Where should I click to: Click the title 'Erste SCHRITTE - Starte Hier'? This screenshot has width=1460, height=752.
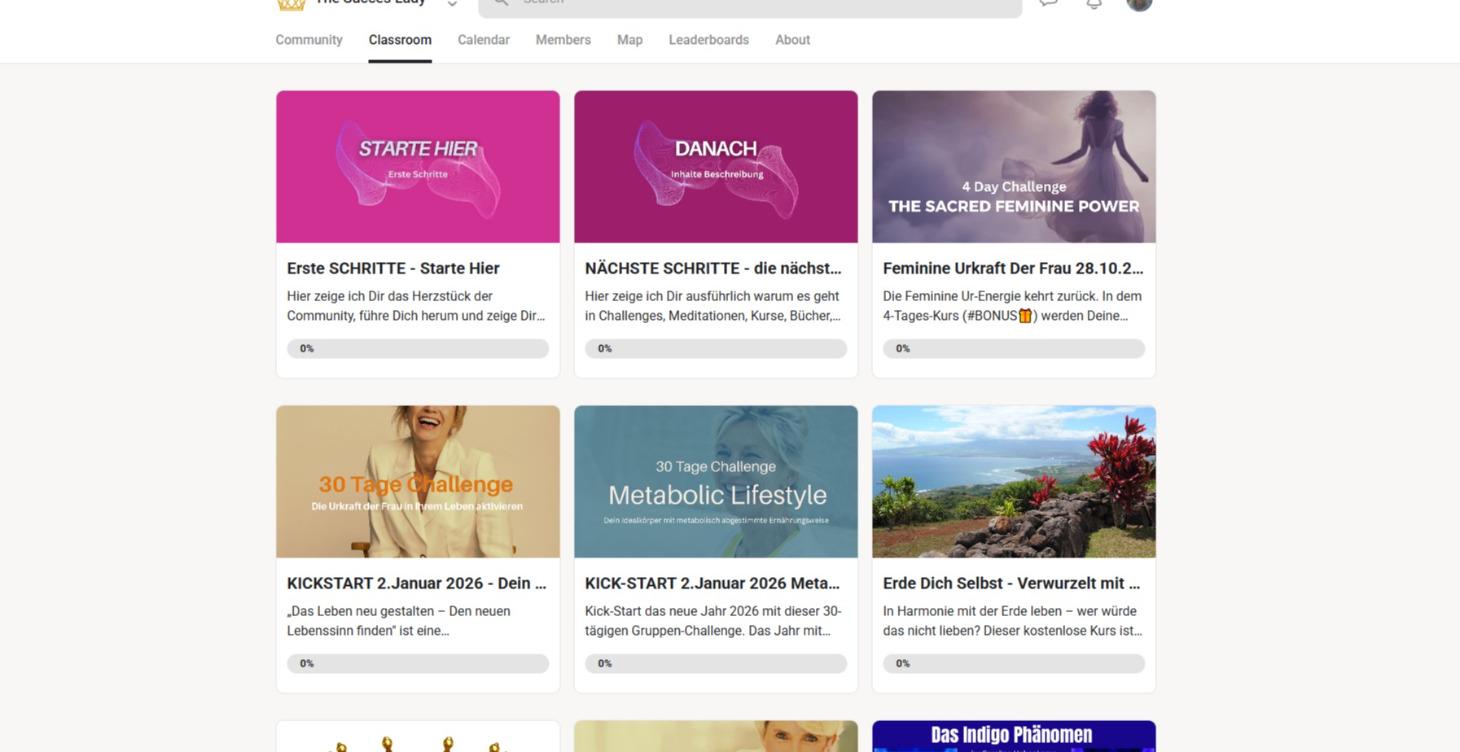[393, 268]
